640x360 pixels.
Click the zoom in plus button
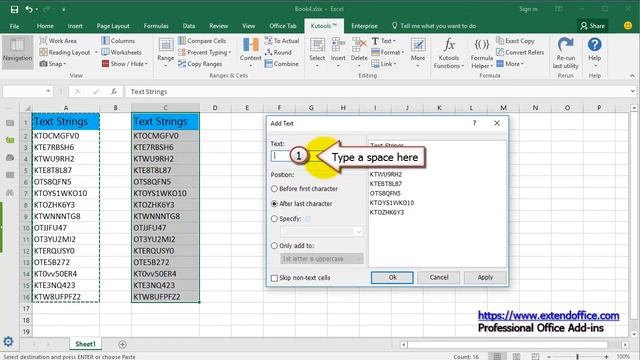[x=607, y=356]
